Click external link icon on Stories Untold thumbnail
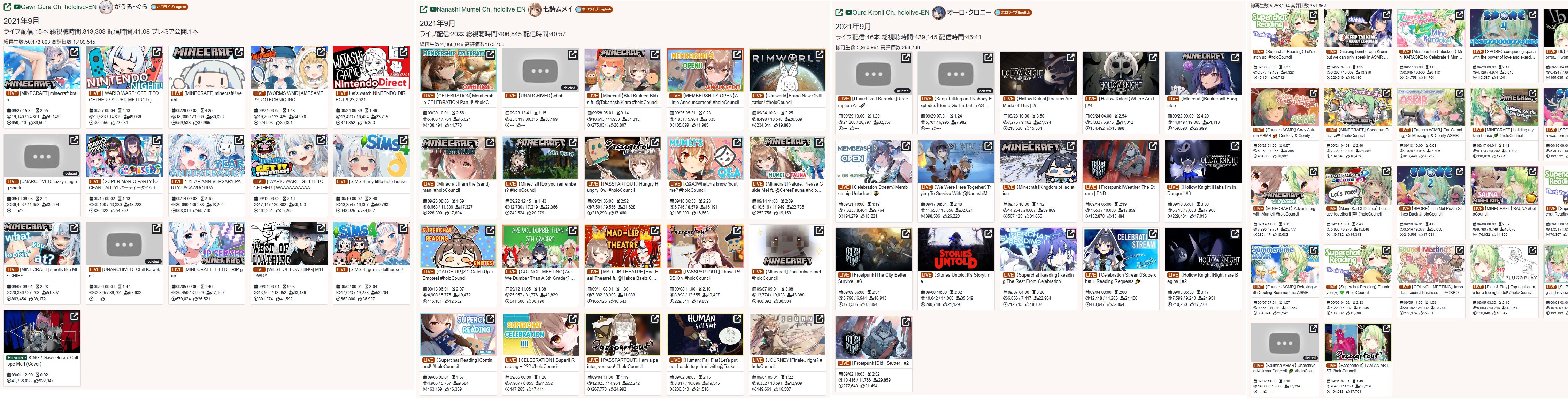The height and width of the screenshot is (399, 1568). tap(988, 234)
